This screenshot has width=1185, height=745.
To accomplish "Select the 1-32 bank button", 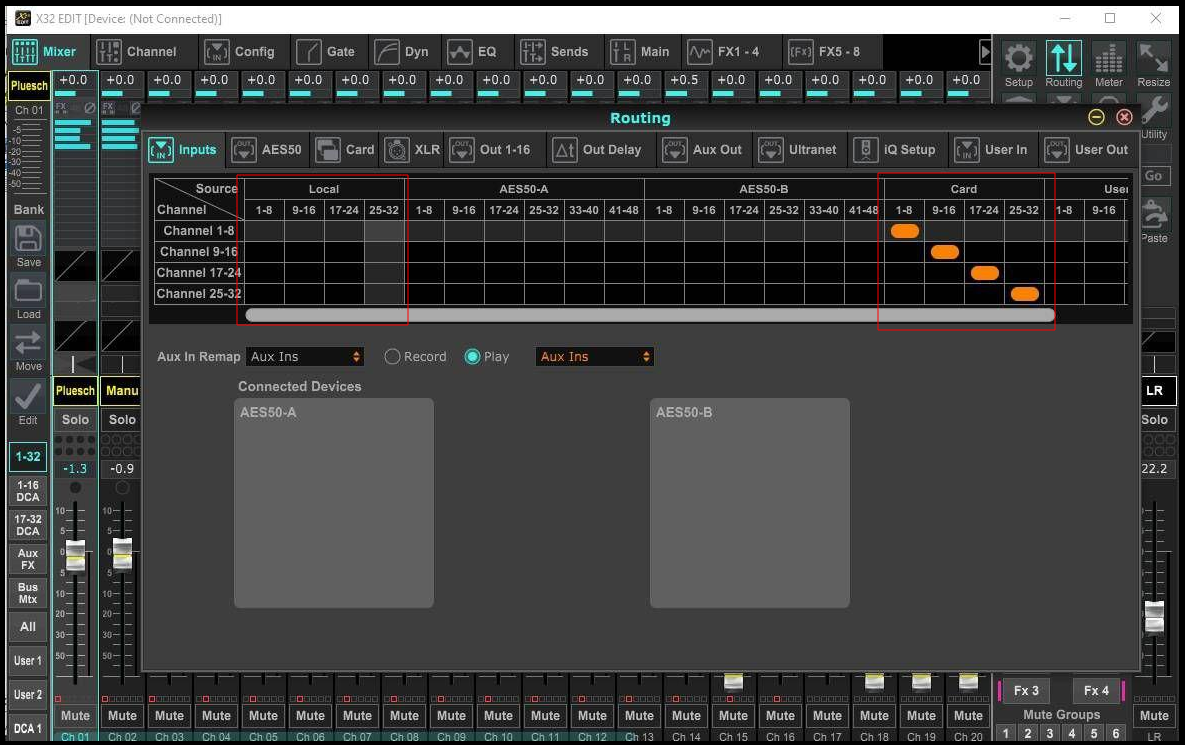I will [28, 456].
